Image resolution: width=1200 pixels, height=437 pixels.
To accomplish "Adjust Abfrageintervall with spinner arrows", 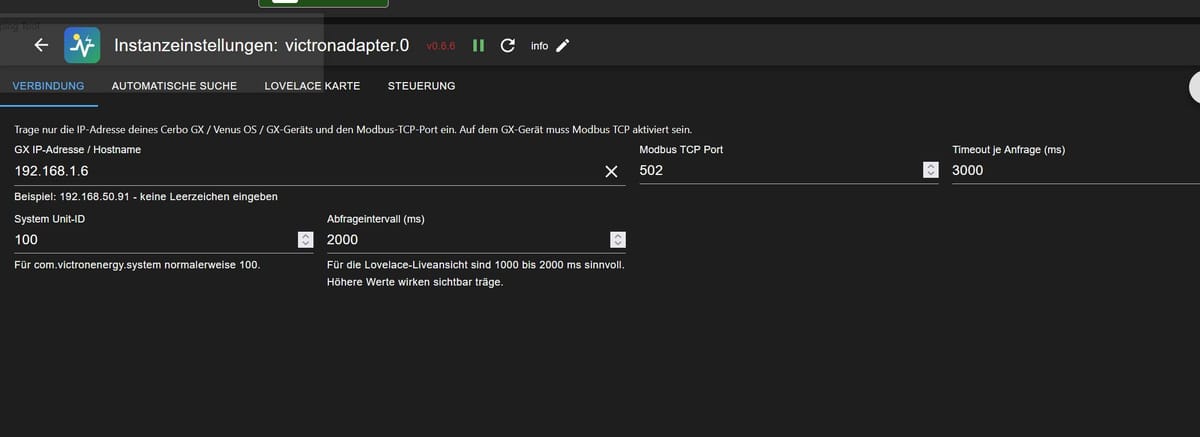I will click(618, 240).
